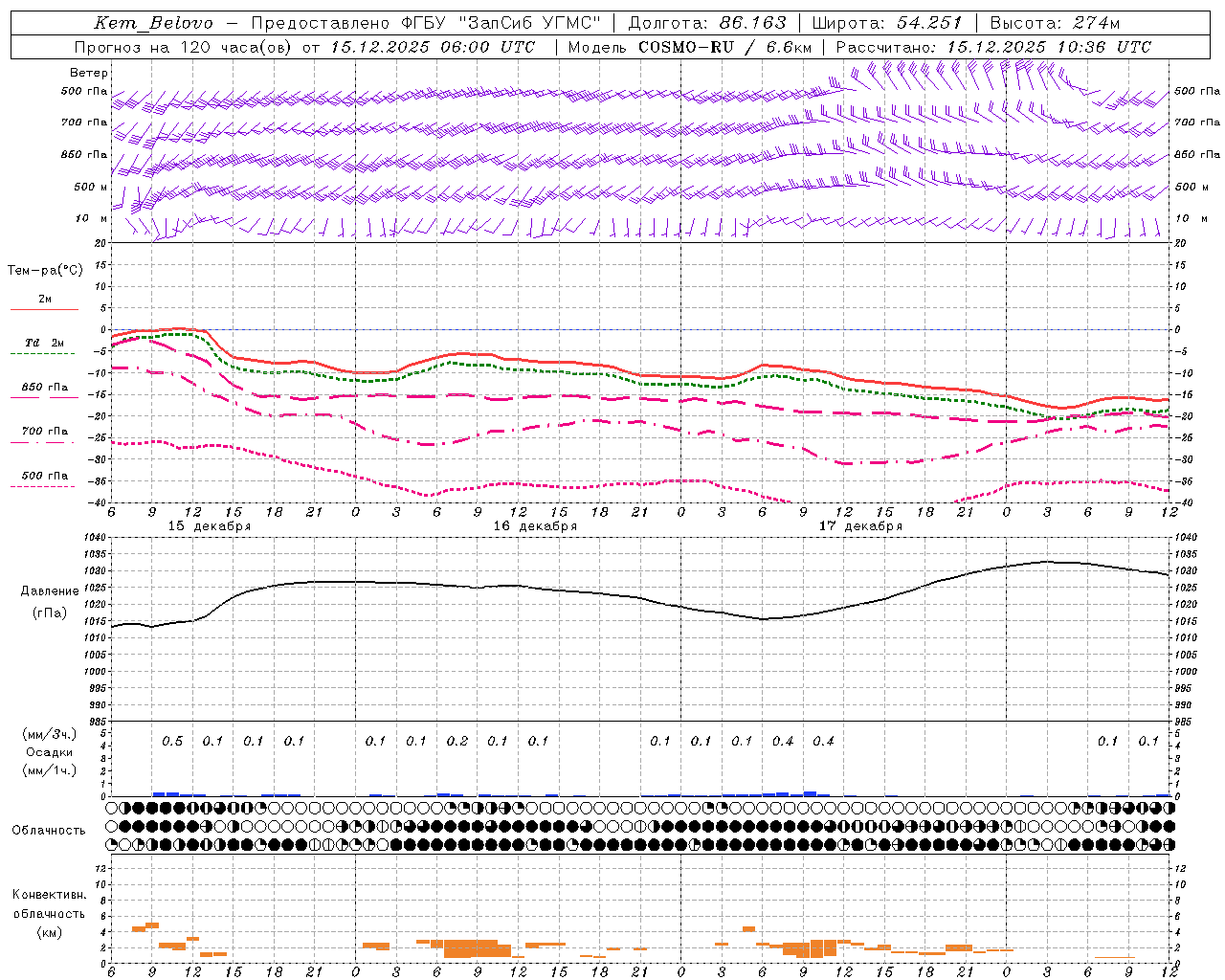This screenshot has height=980, width=1225.
Task: Click the 0.2 precipitation value
Action: tap(457, 742)
